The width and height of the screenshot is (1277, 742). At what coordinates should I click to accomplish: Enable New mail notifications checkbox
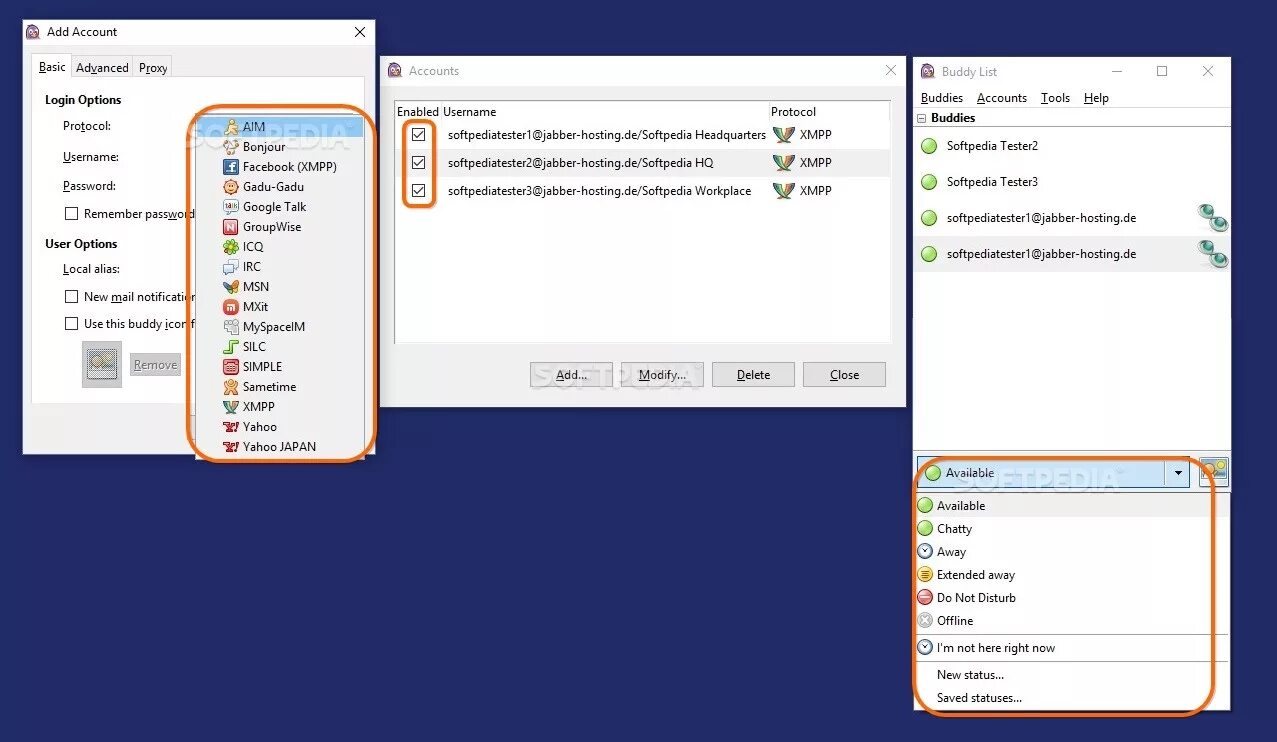71,296
